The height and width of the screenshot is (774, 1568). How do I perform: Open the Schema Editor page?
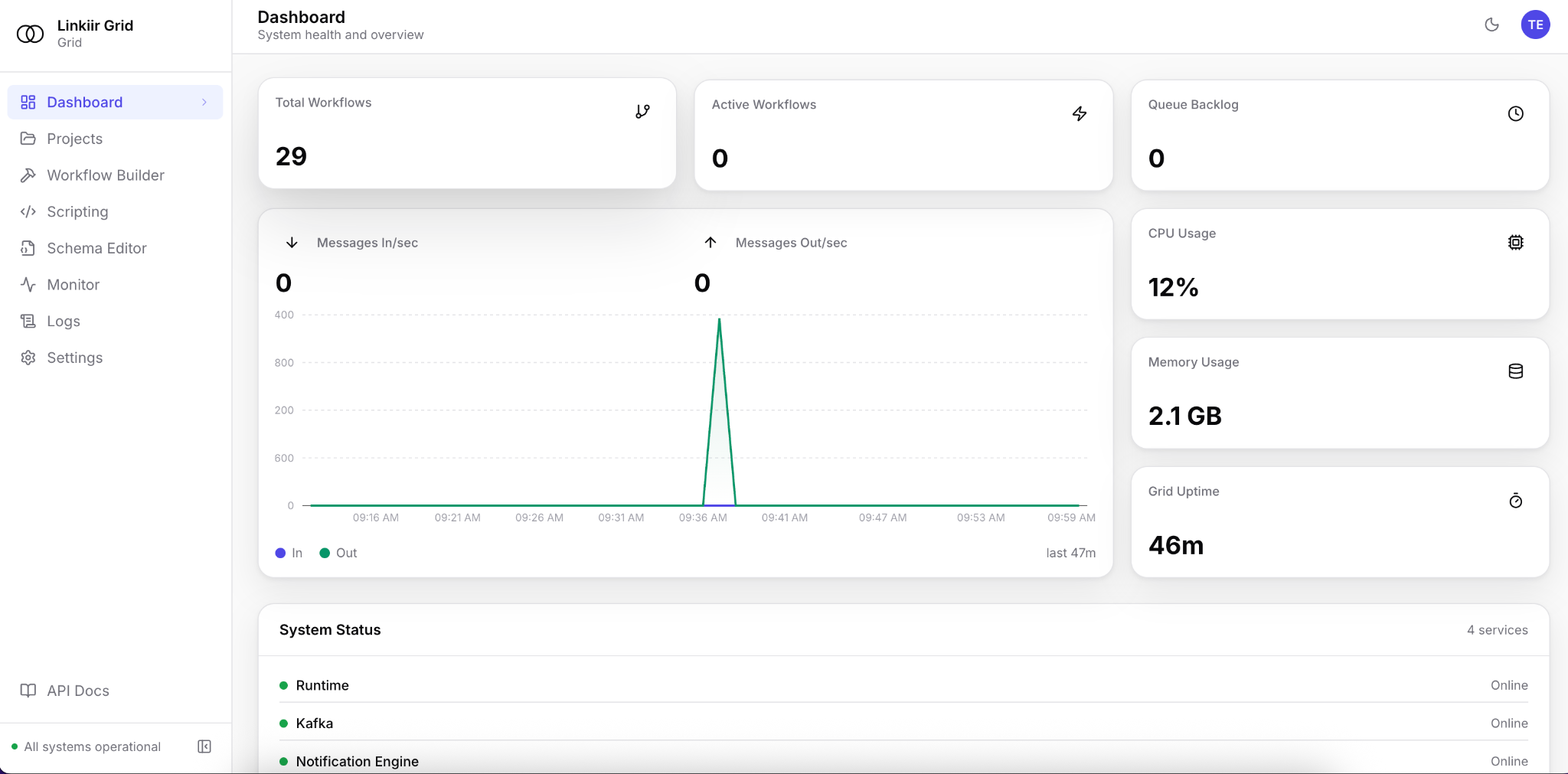tap(115, 248)
